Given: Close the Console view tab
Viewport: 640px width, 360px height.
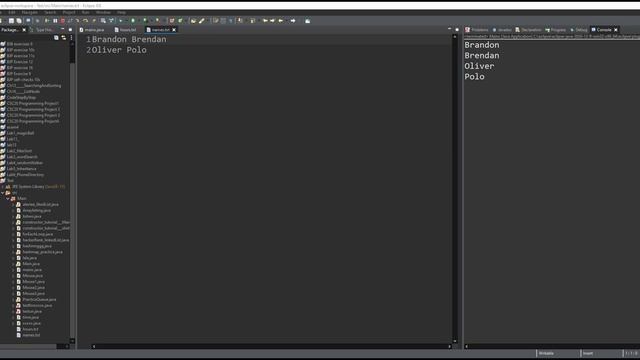Looking at the screenshot, I should click(x=616, y=30).
